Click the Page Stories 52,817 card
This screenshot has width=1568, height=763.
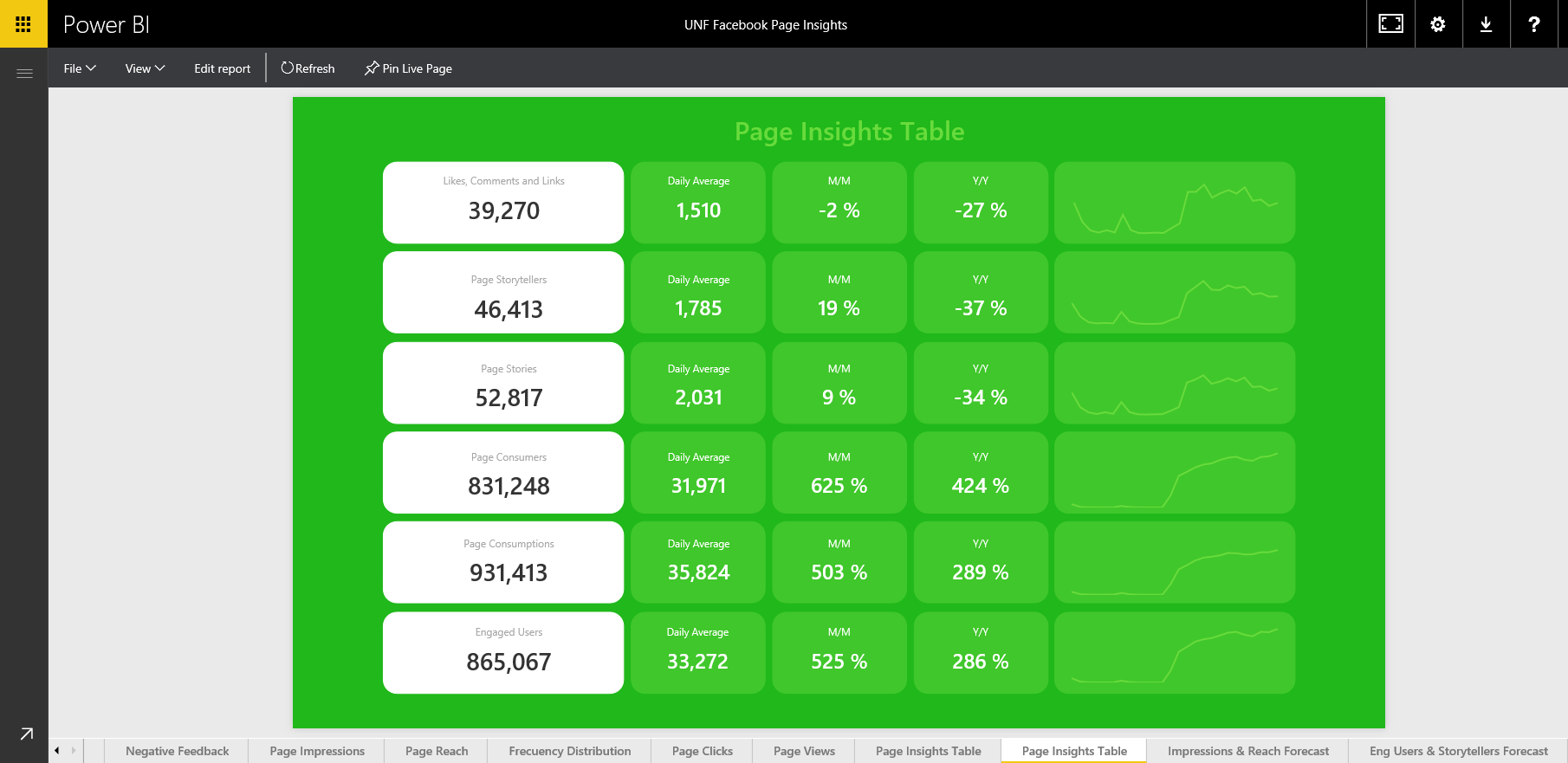[x=503, y=383]
